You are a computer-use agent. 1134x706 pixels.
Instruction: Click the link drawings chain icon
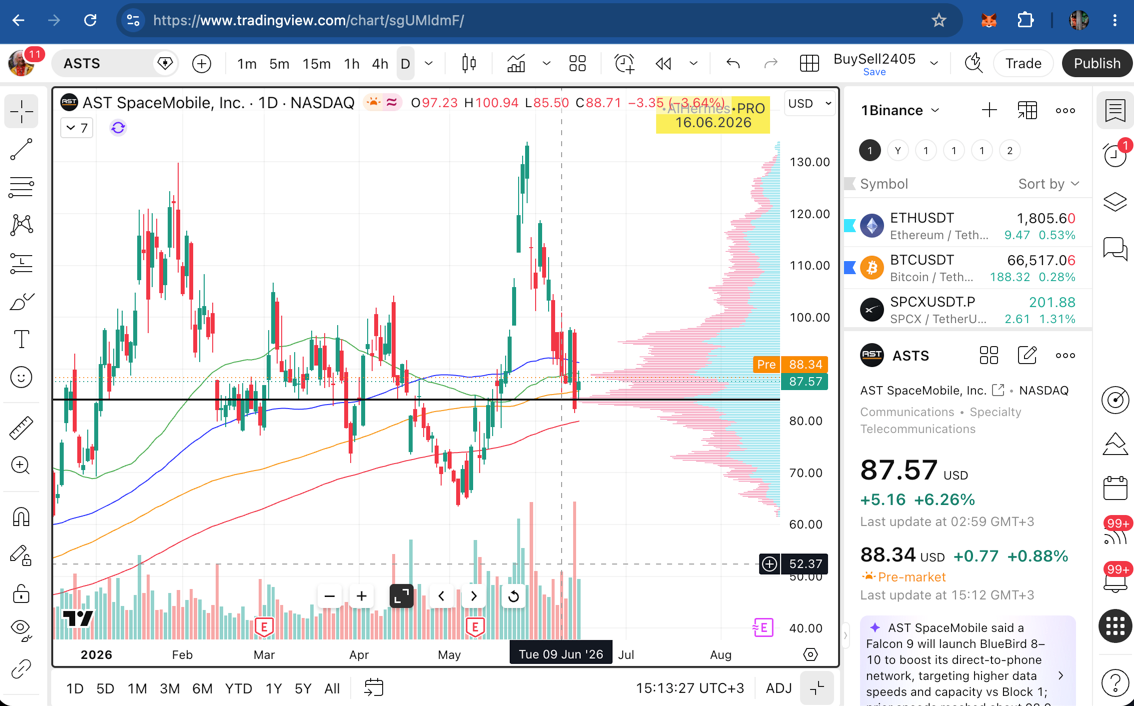[21, 669]
